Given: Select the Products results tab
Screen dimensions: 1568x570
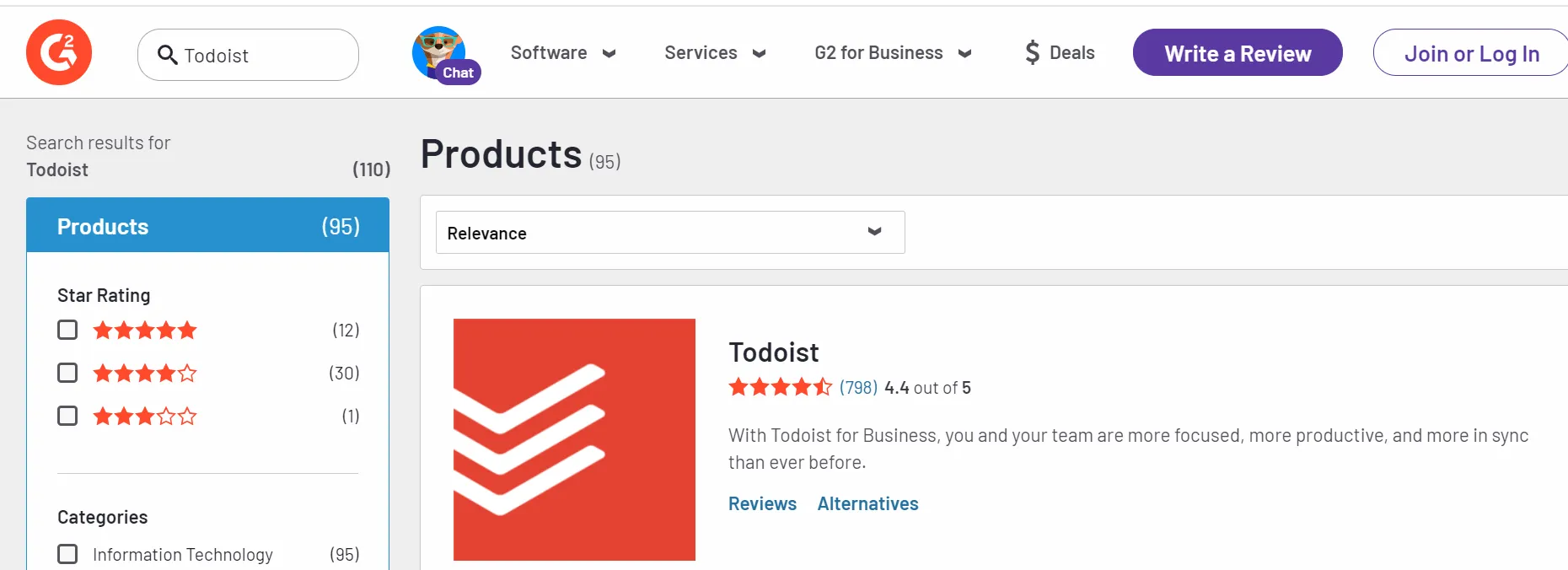Looking at the screenshot, I should 207,226.
